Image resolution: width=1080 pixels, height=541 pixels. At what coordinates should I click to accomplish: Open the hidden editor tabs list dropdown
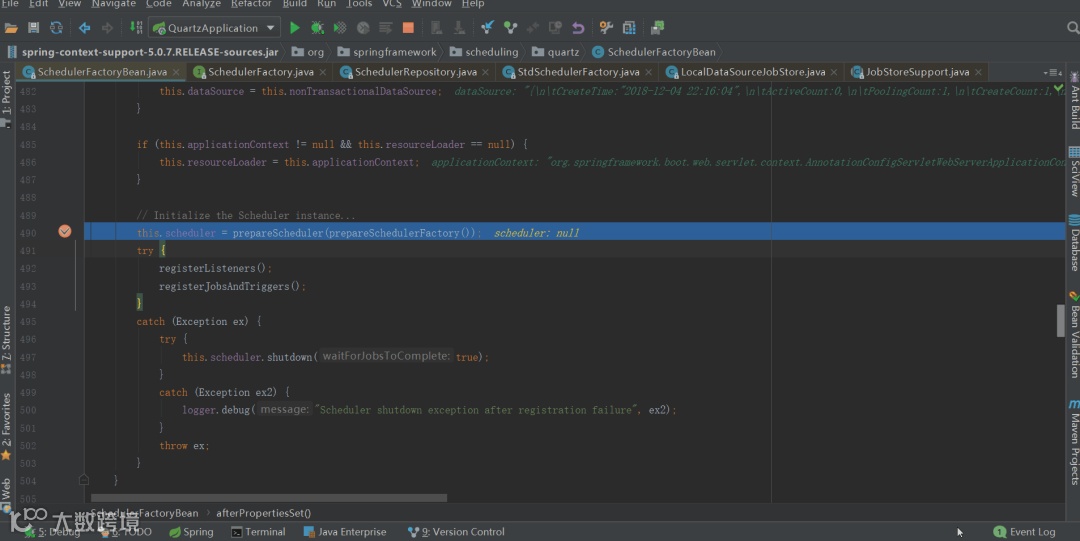(1052, 72)
